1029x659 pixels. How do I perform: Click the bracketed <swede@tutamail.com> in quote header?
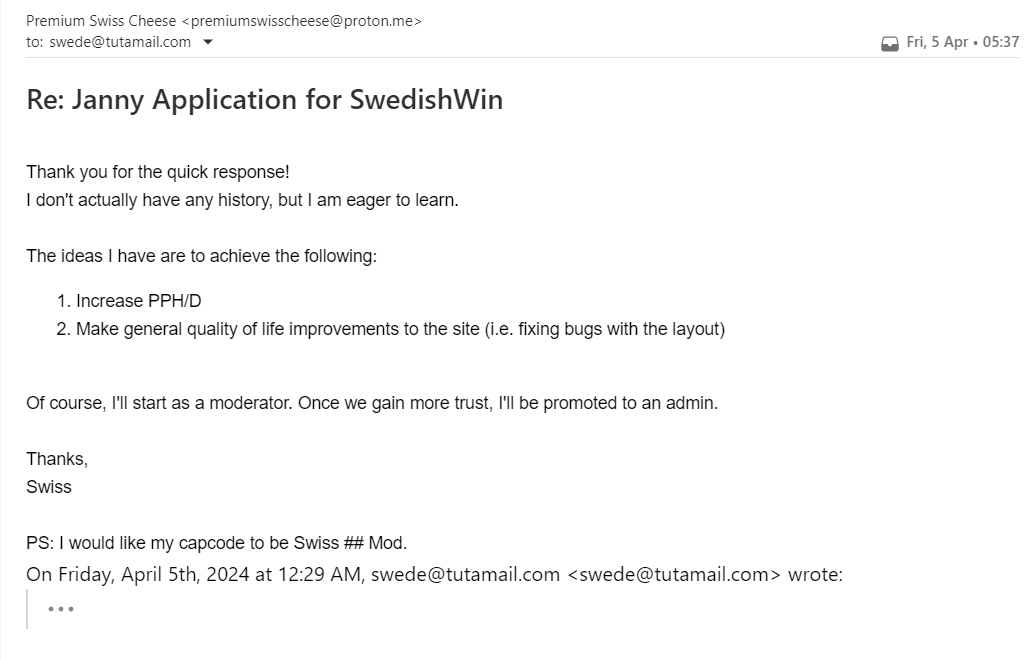pyautogui.click(x=673, y=574)
